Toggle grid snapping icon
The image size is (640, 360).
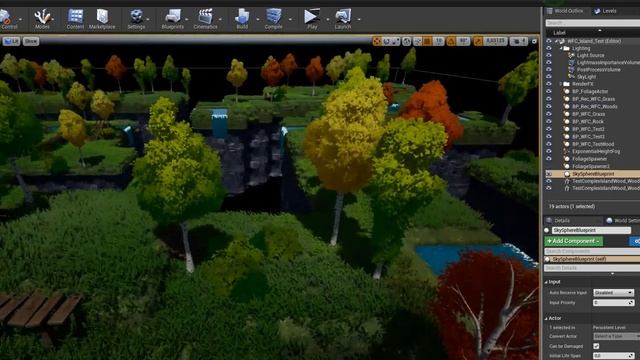tap(427, 41)
